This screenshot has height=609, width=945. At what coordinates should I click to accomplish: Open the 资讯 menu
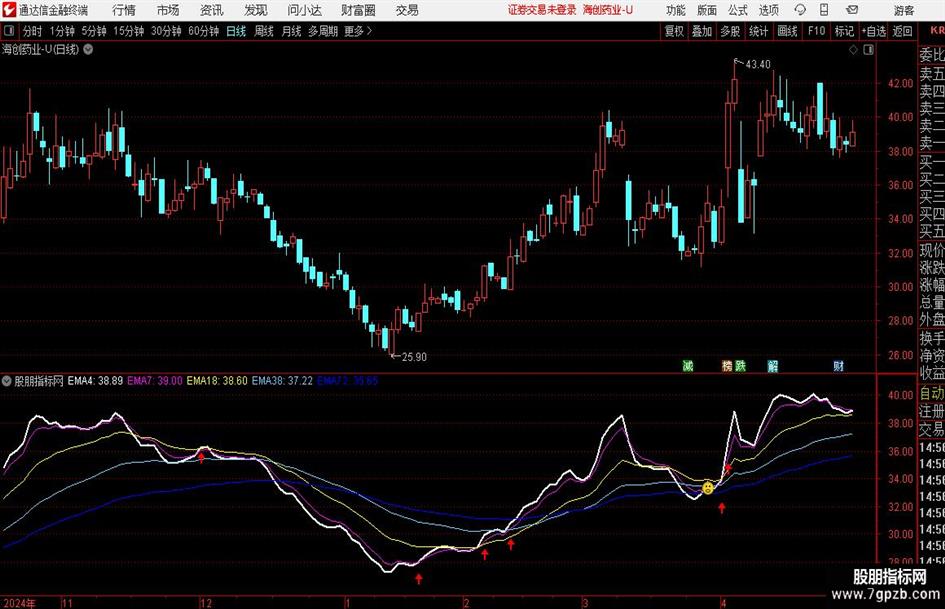pyautogui.click(x=212, y=10)
